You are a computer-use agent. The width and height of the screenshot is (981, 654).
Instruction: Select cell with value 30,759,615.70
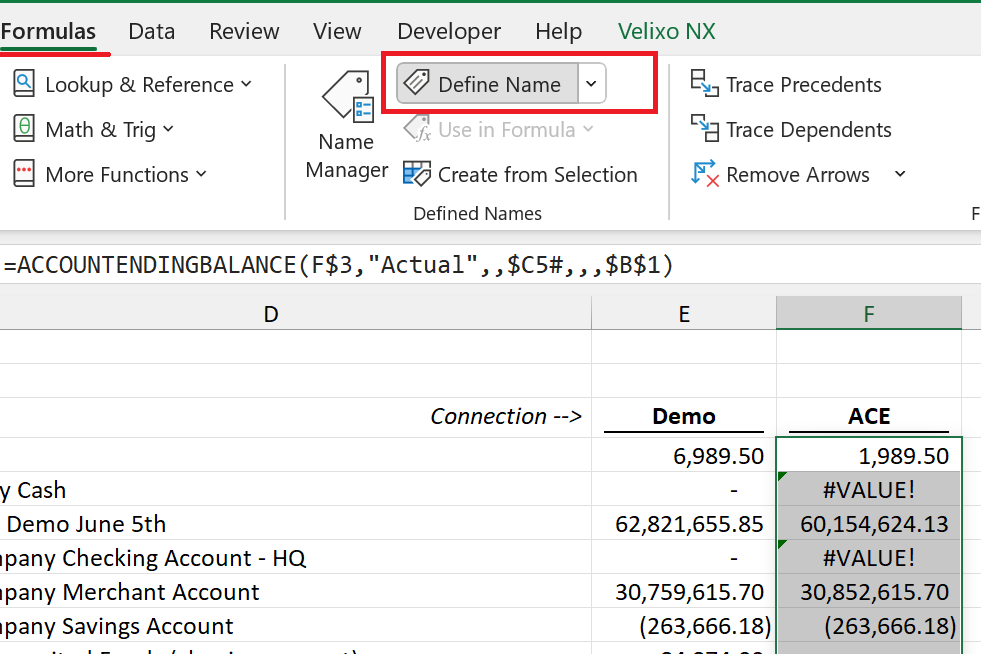(x=684, y=591)
